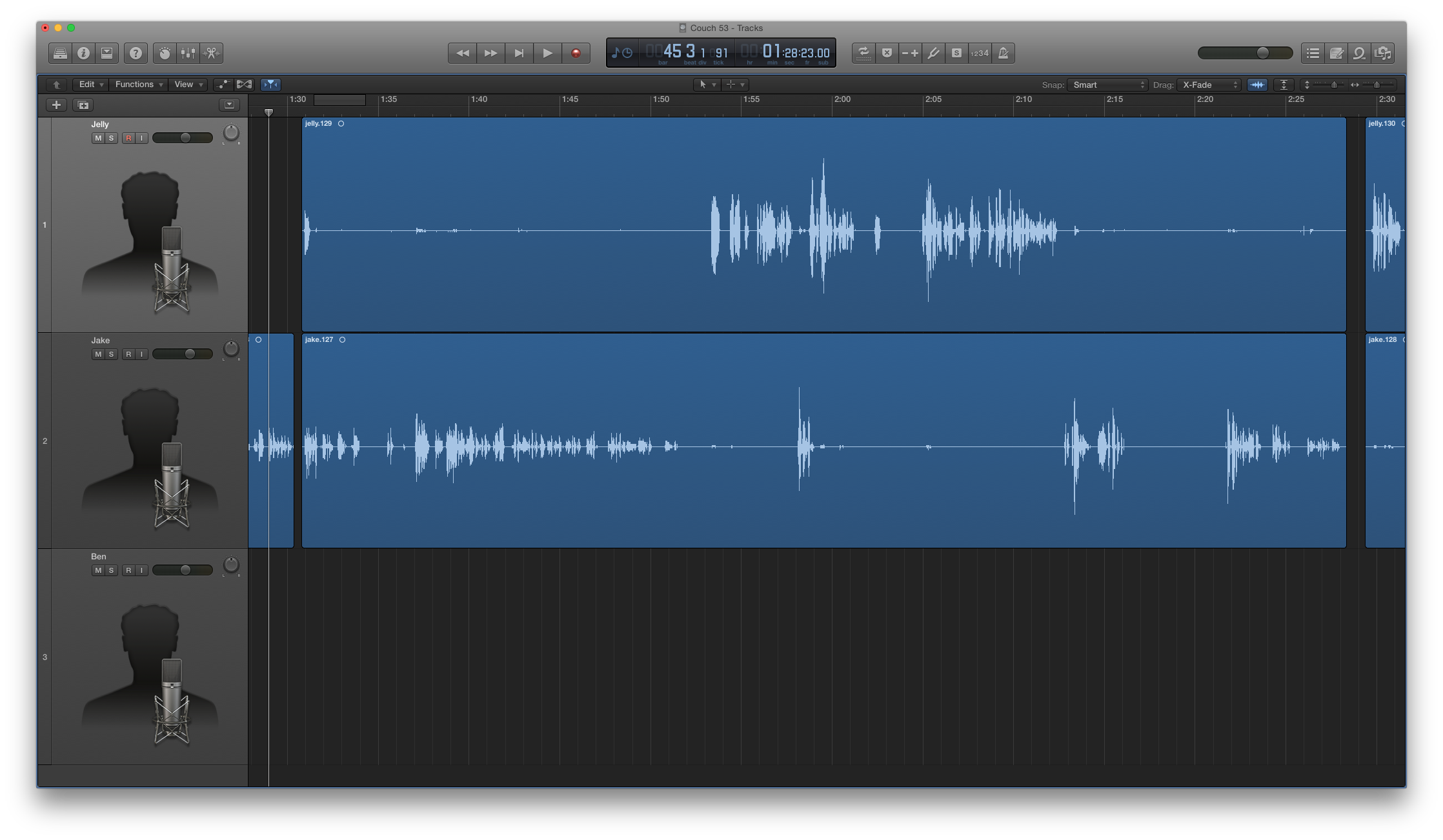Change Drag mode from X-Fade
This screenshot has height=840, width=1443.
(x=1209, y=85)
